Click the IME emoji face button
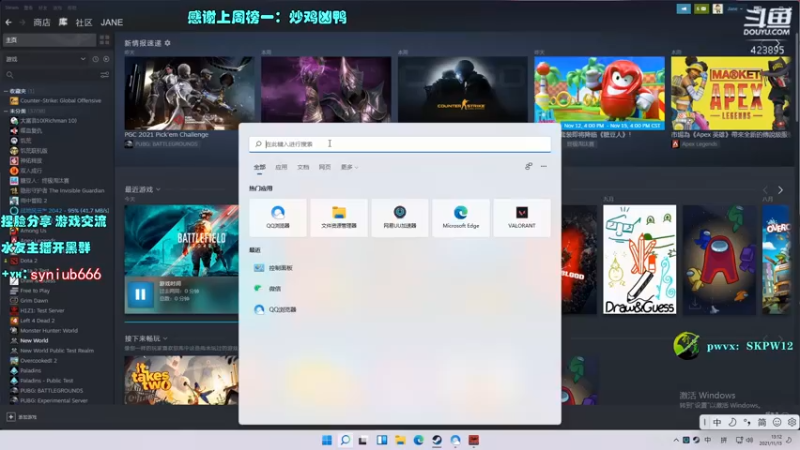The image size is (800, 450). 777,422
